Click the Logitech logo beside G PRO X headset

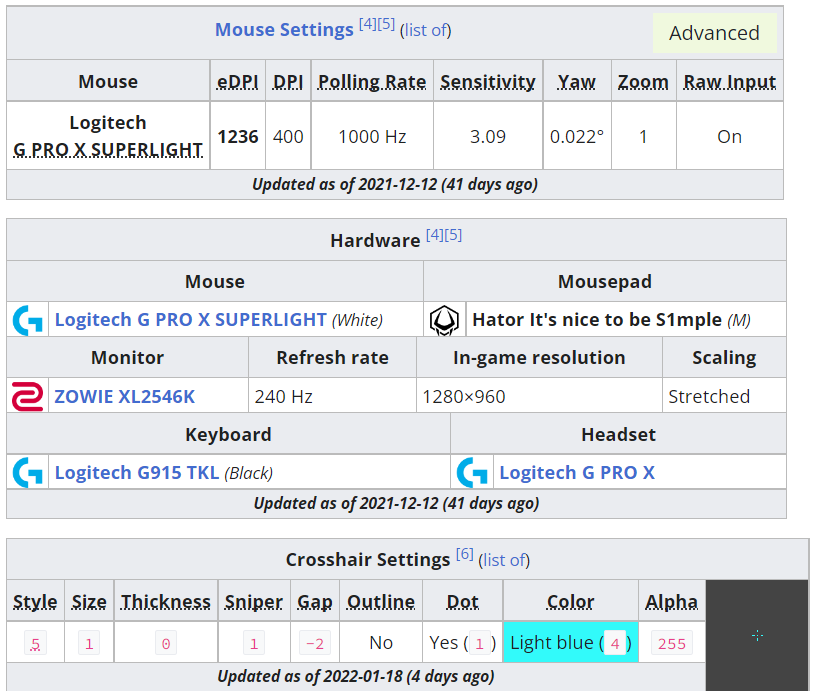point(472,472)
